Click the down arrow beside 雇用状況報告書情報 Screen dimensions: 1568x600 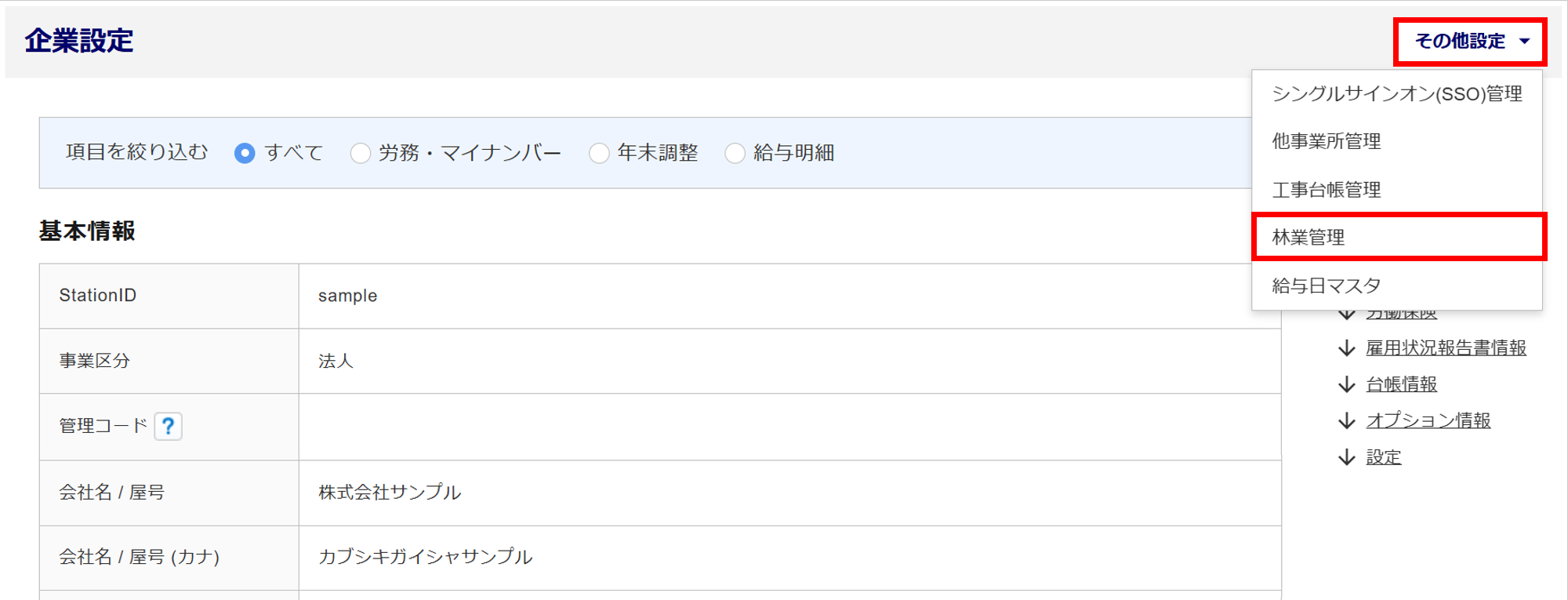click(x=1346, y=348)
